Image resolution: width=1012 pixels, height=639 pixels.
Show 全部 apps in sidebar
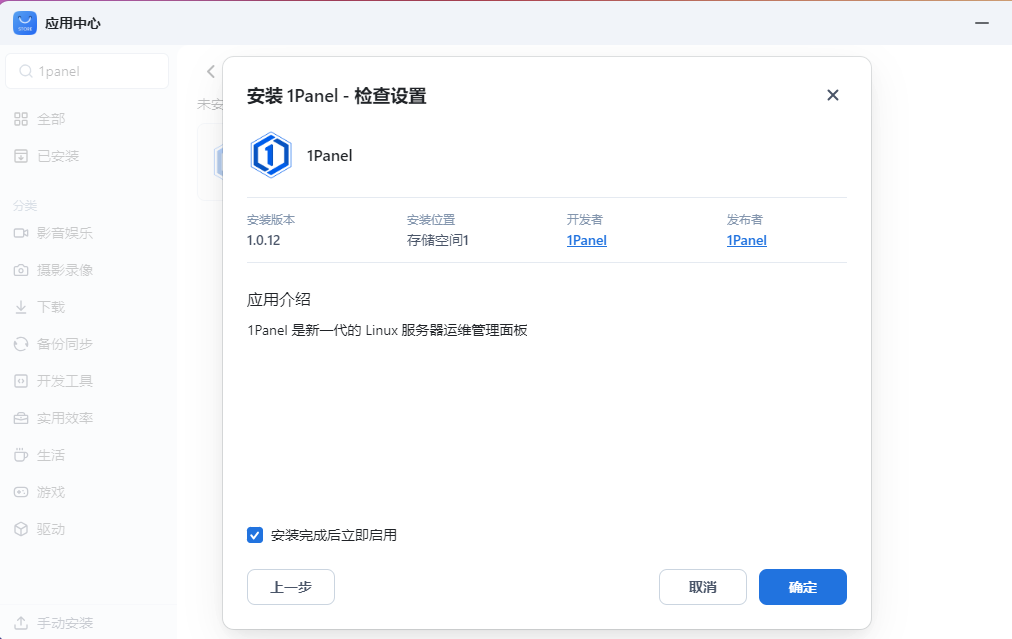50,119
